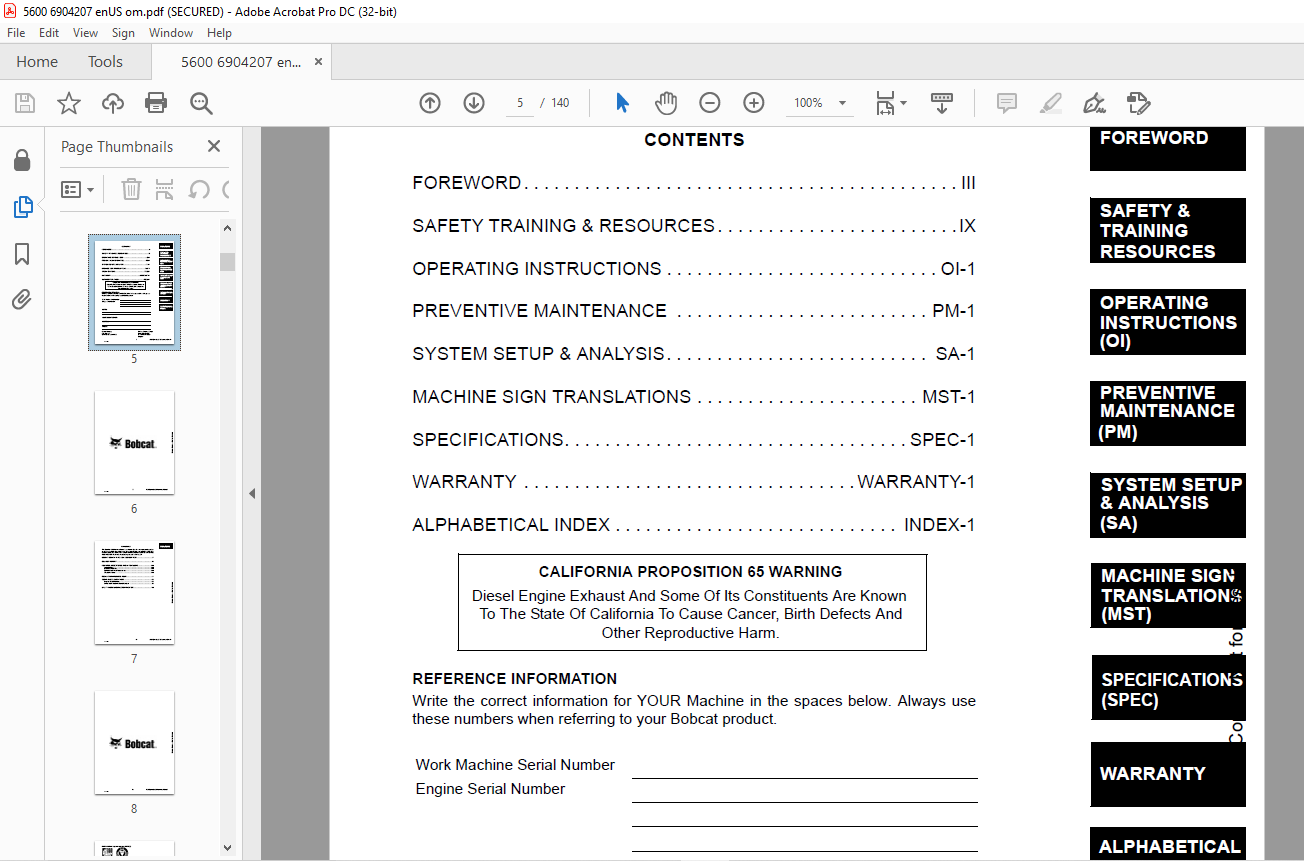Viewport: 1304px width, 861px height.
Task: Click the black PREVENTIVE MAINTENANCE (PM) tab
Action: 1168,413
